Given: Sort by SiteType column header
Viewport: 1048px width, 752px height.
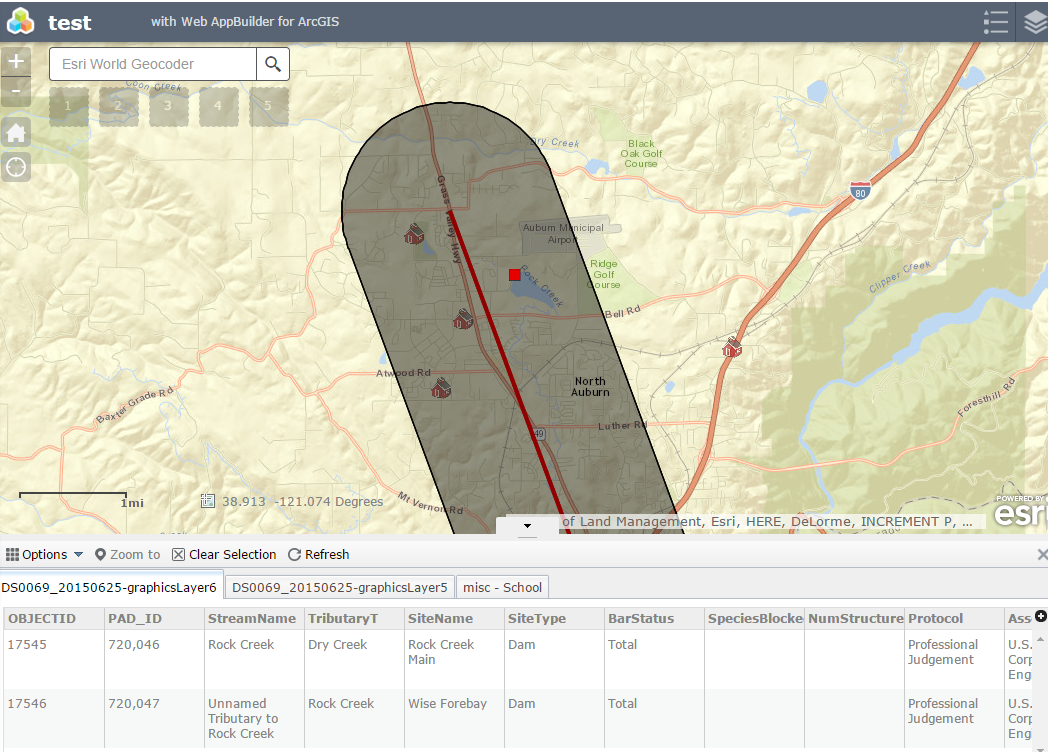Looking at the screenshot, I should click(554, 618).
